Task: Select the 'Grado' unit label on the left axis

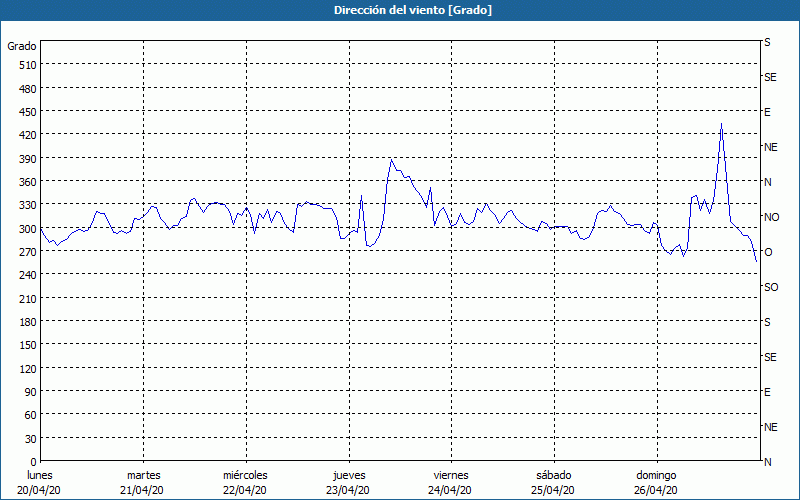Action: coord(22,46)
